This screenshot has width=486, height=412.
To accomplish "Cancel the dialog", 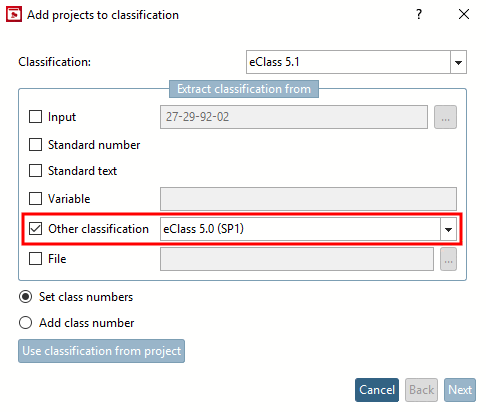I will [x=377, y=390].
